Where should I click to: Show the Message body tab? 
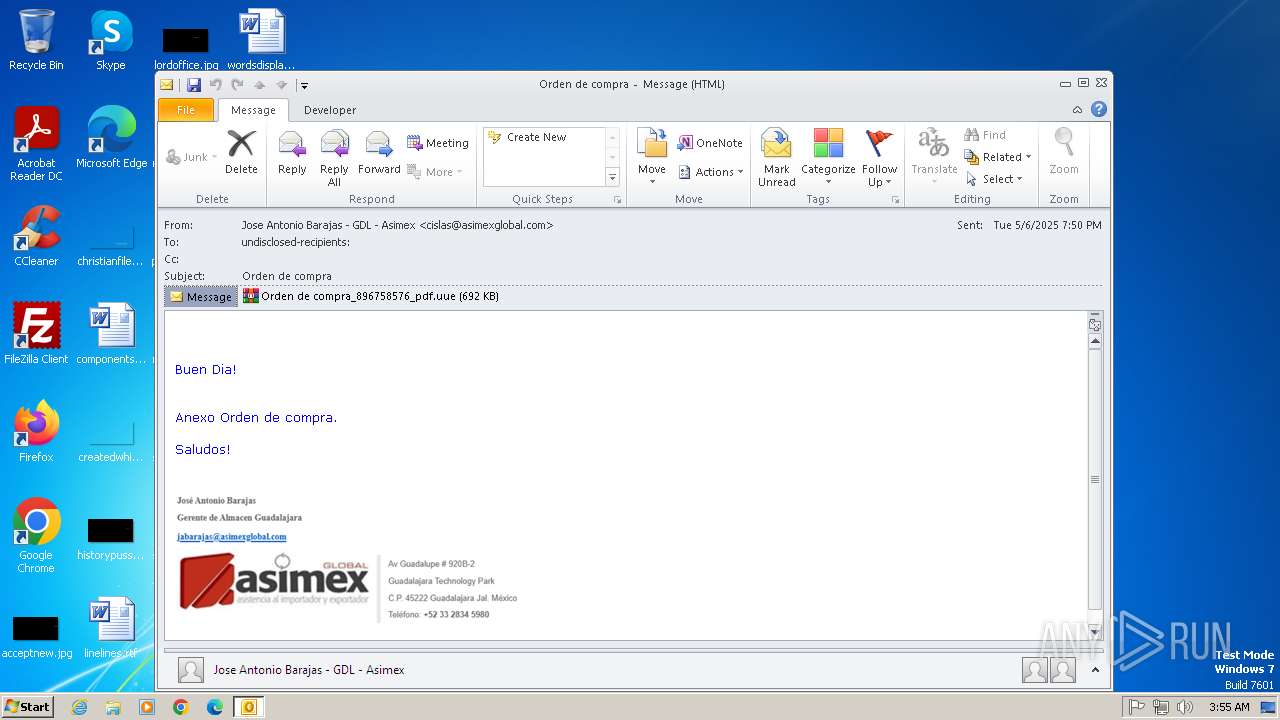[x=201, y=297]
